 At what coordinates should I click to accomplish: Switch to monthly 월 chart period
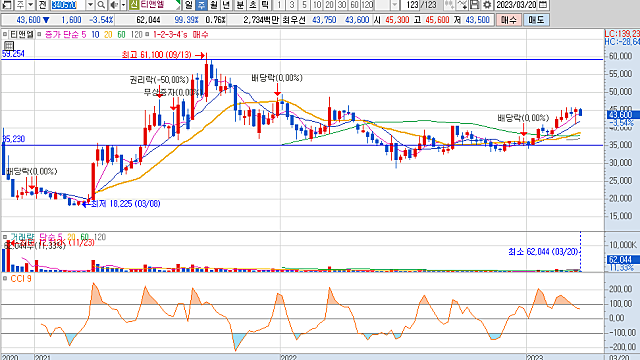point(213,5)
